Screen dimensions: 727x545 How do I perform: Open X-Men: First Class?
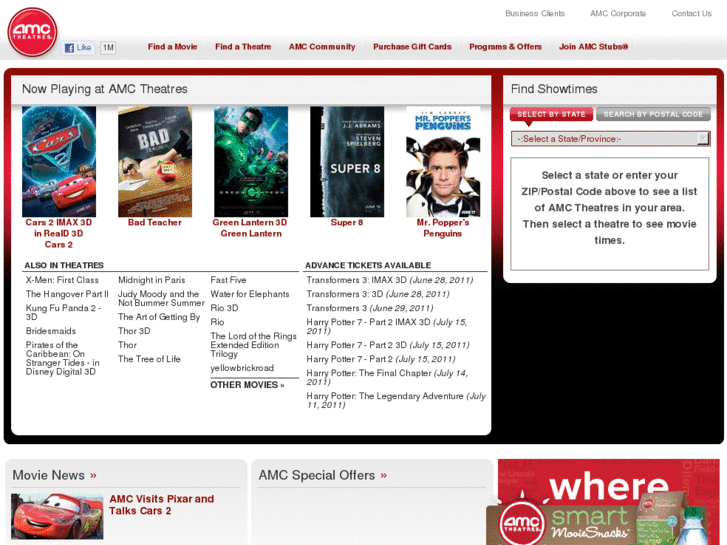pos(62,280)
